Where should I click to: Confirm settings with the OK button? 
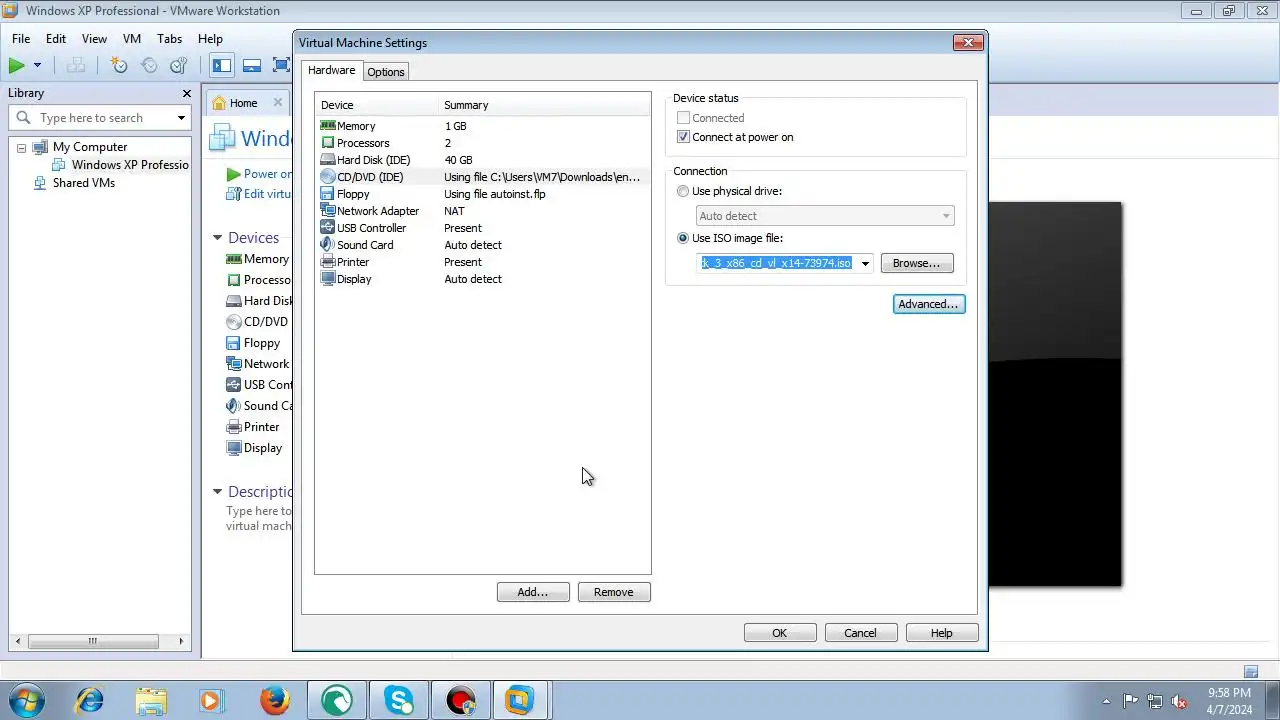[780, 633]
